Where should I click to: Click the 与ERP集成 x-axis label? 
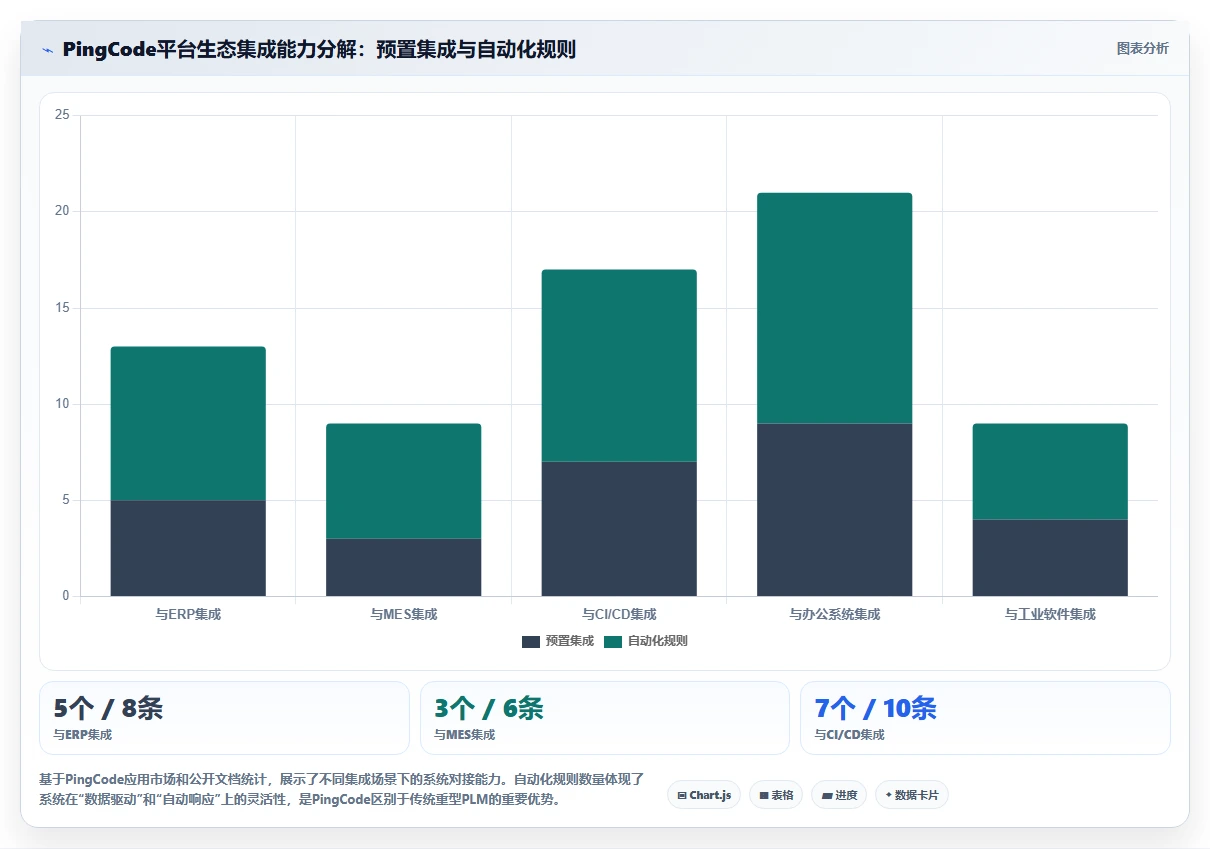point(188,614)
